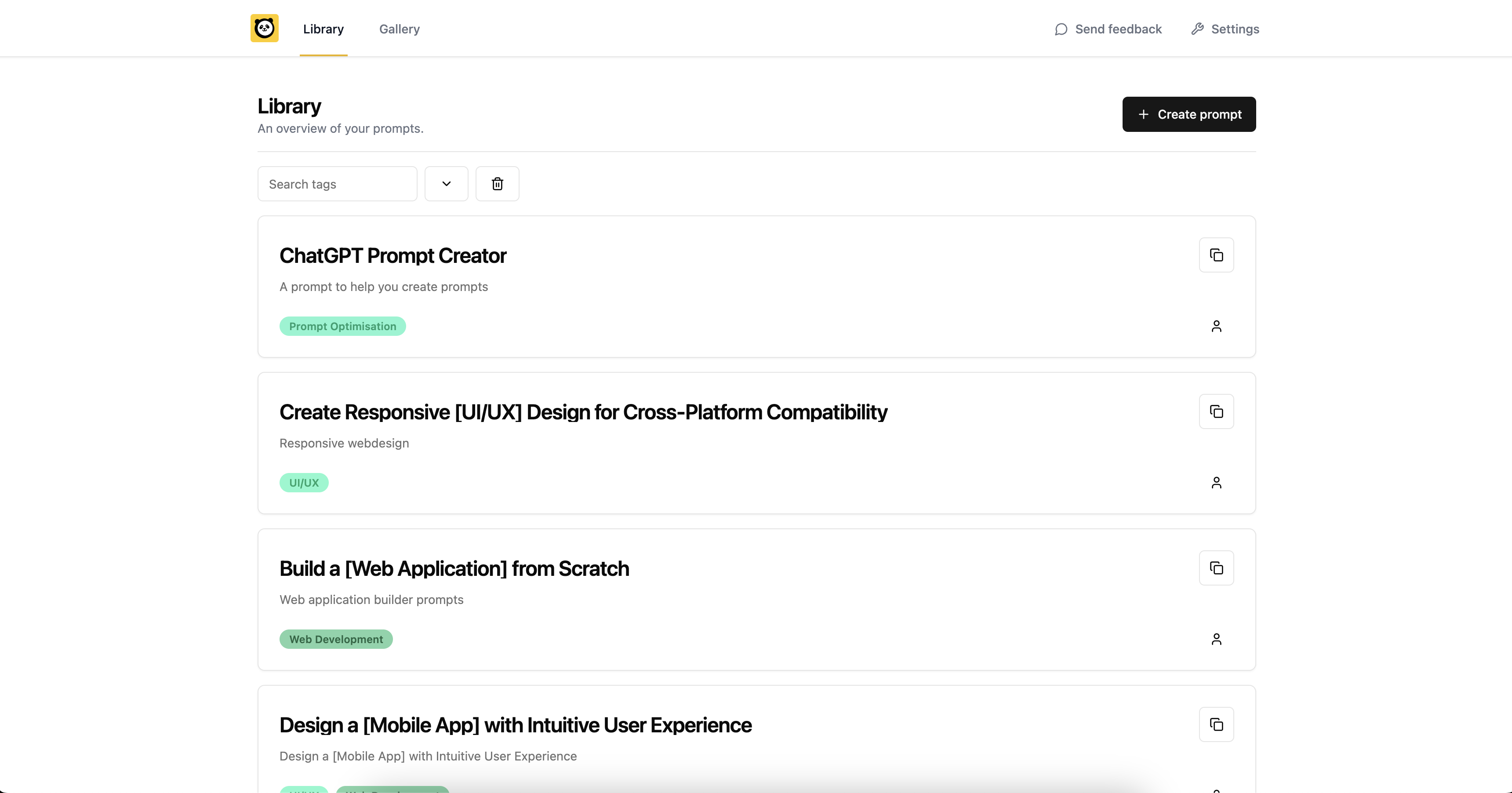Click the panda logo icon
This screenshot has height=793, width=1512.
[264, 28]
